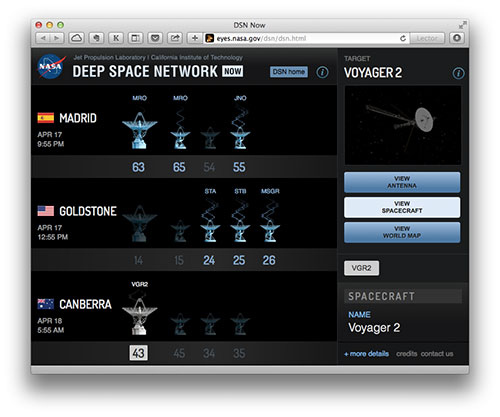Viewport: 500px width, 417px height.
Task: Click the Spain flag next to Madrid
Action: coord(46,118)
